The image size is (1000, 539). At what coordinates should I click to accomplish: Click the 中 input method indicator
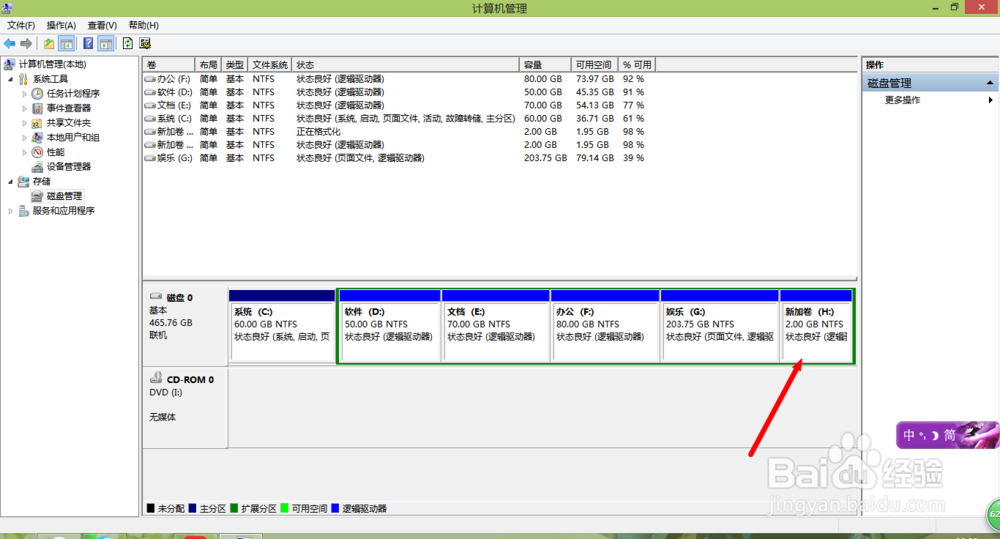909,435
